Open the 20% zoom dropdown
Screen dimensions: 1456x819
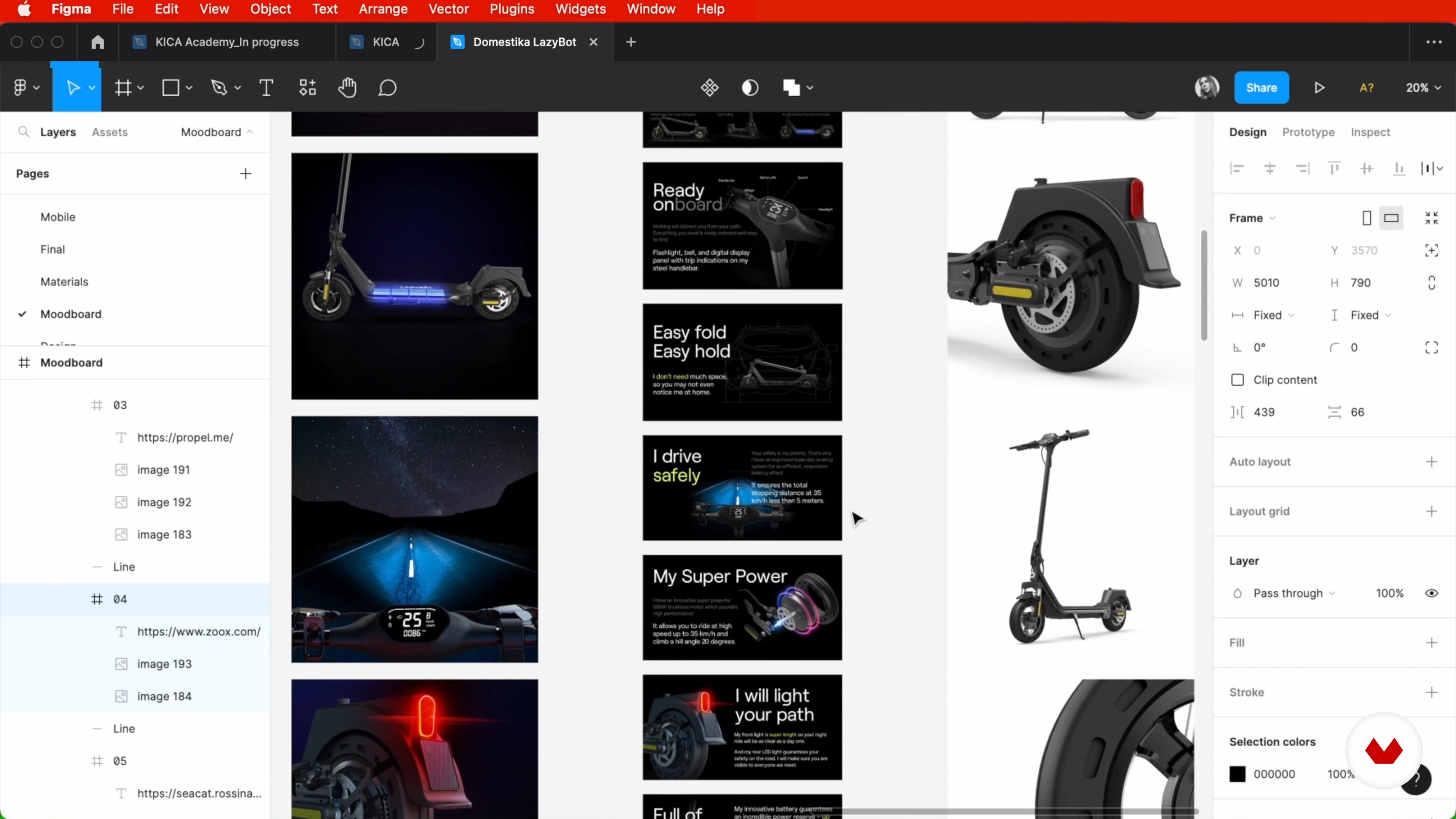(1423, 88)
